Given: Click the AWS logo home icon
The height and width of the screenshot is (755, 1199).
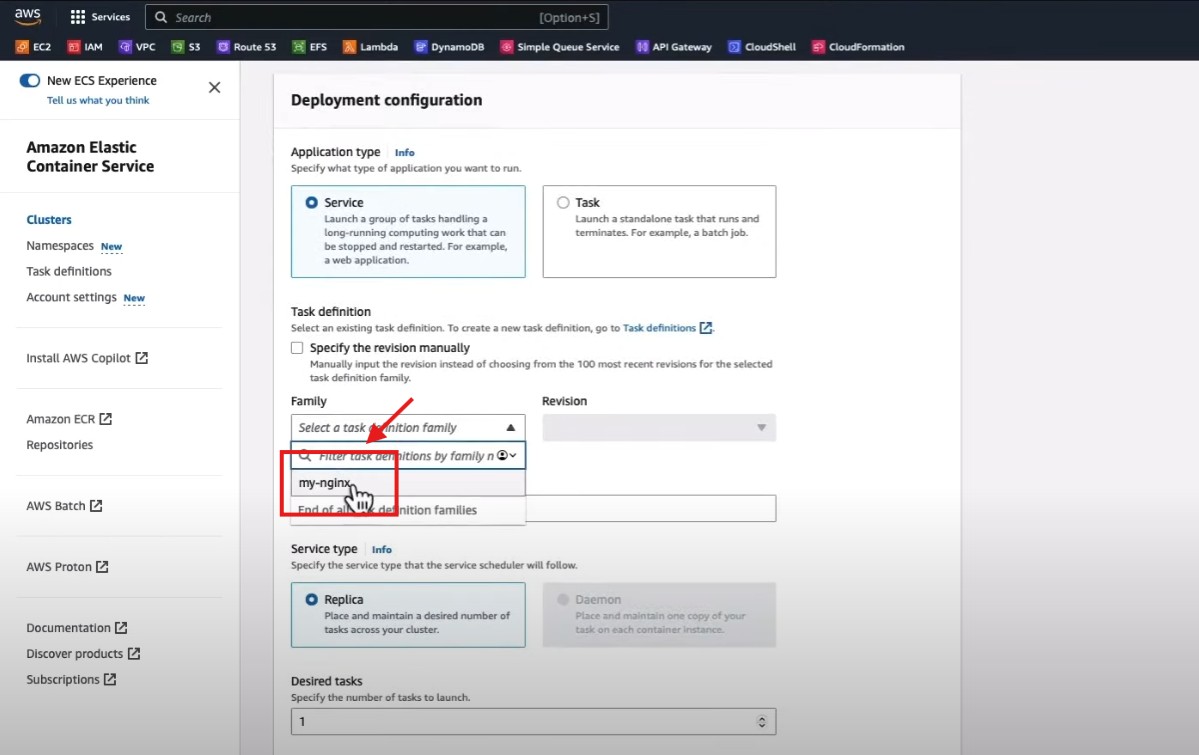Looking at the screenshot, I should click(x=27, y=17).
